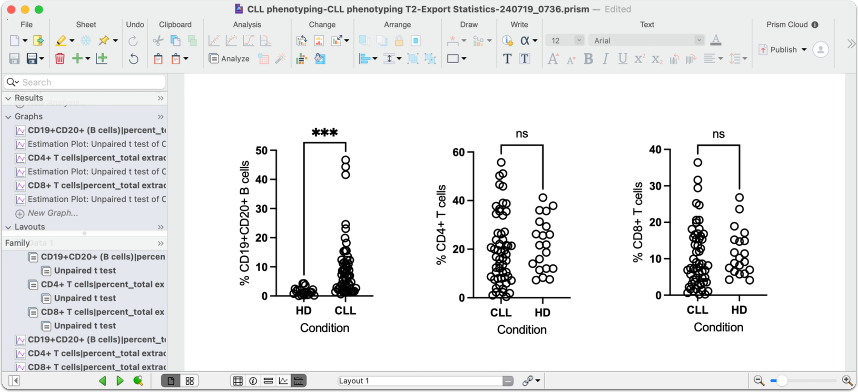Click the freeze sheet snowflake icon

point(86,41)
